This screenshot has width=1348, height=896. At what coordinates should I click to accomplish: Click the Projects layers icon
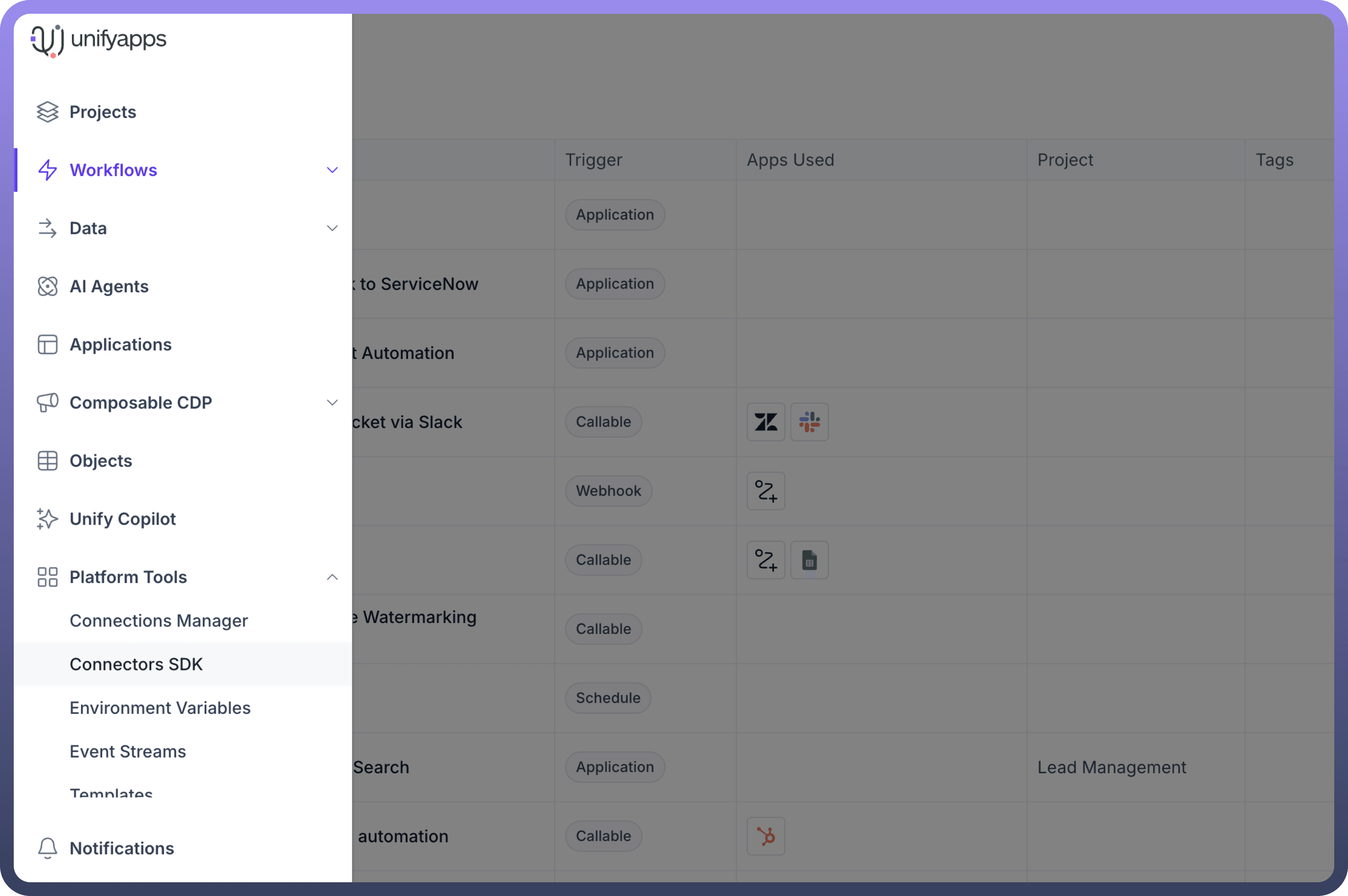click(47, 112)
